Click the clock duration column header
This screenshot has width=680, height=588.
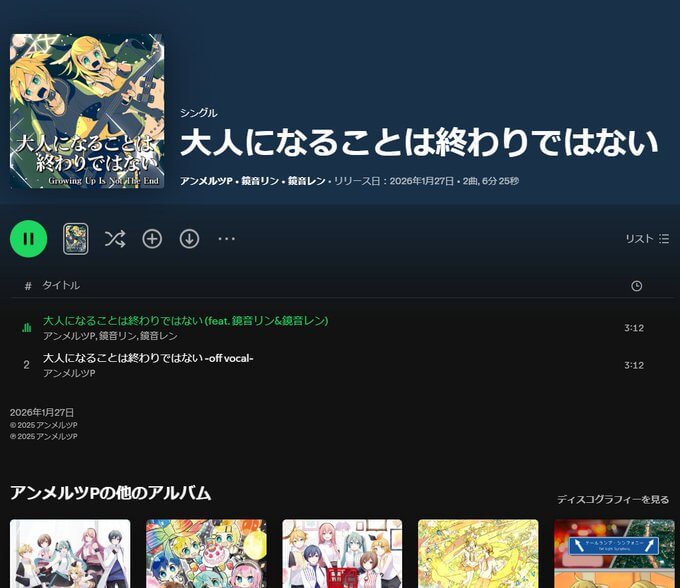637,286
